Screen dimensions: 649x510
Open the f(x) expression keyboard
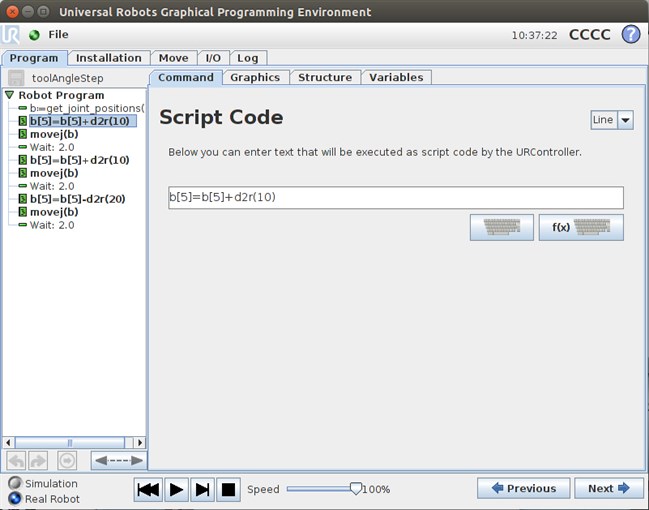[x=581, y=227]
